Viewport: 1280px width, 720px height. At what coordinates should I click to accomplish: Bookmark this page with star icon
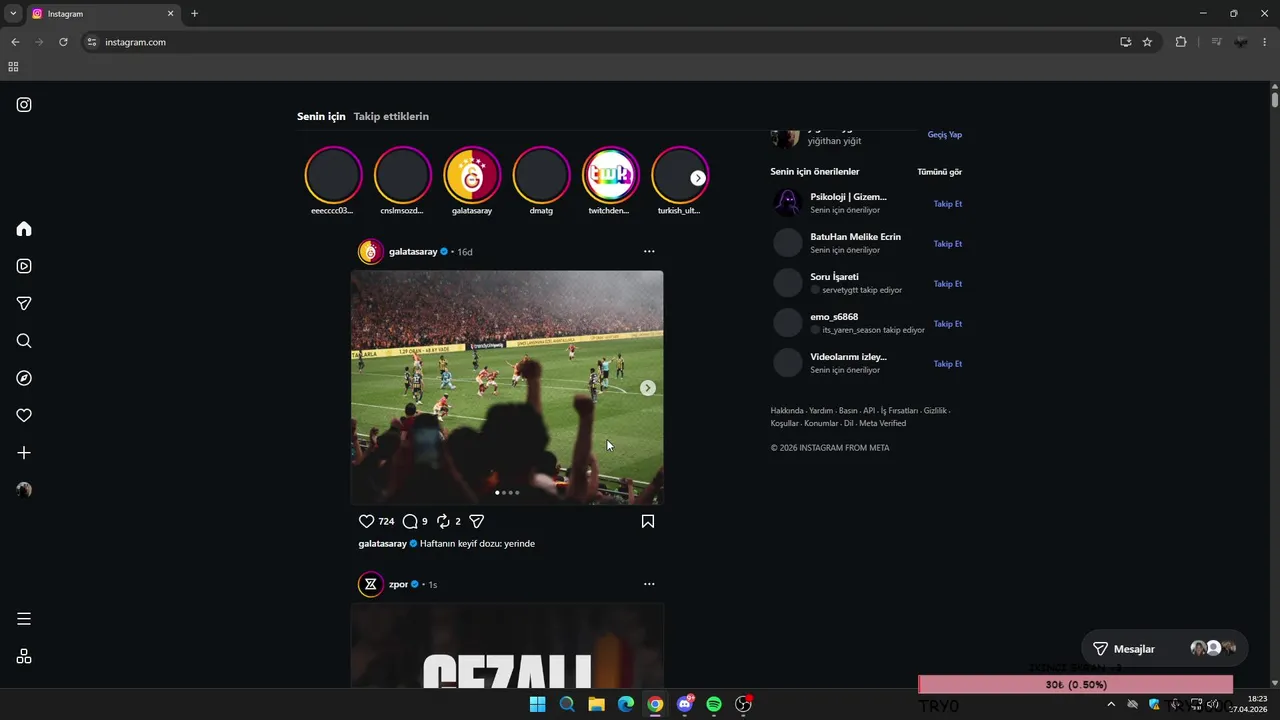(1147, 42)
